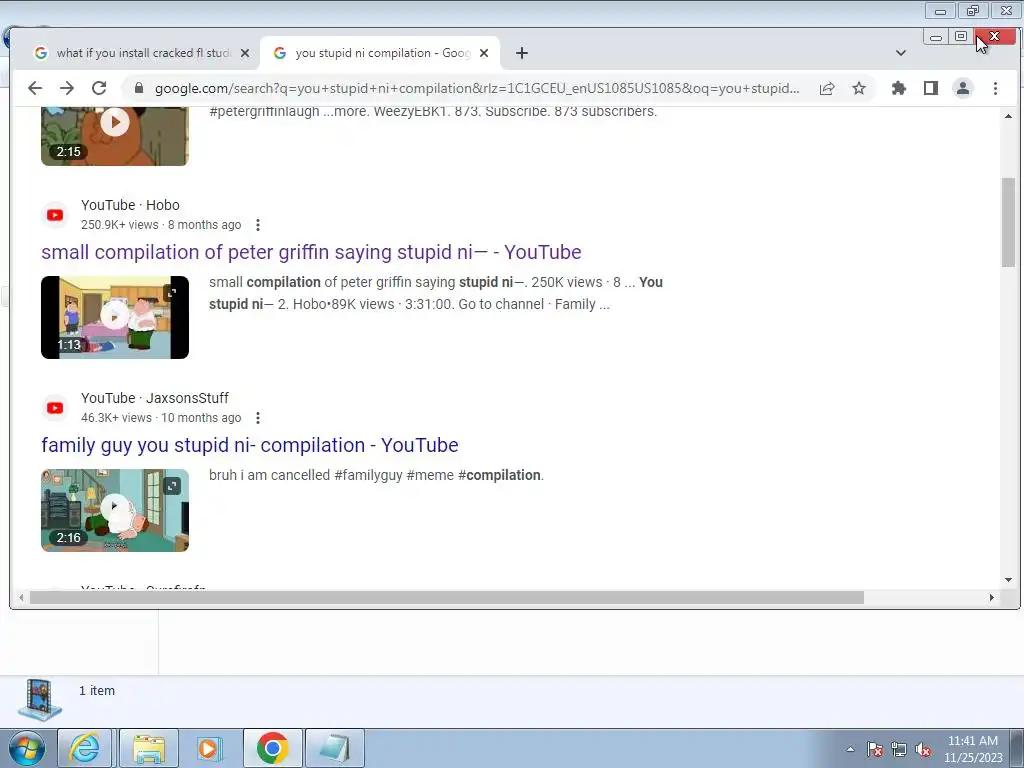Click the '46.3K+ views · 10 months ago' text
The image size is (1024, 768).
point(161,418)
